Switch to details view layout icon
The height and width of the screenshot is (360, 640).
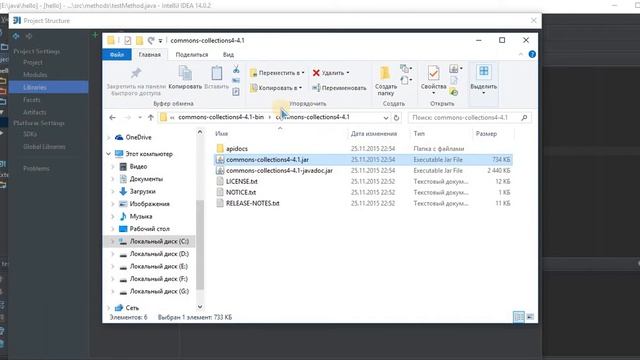[x=519, y=317]
